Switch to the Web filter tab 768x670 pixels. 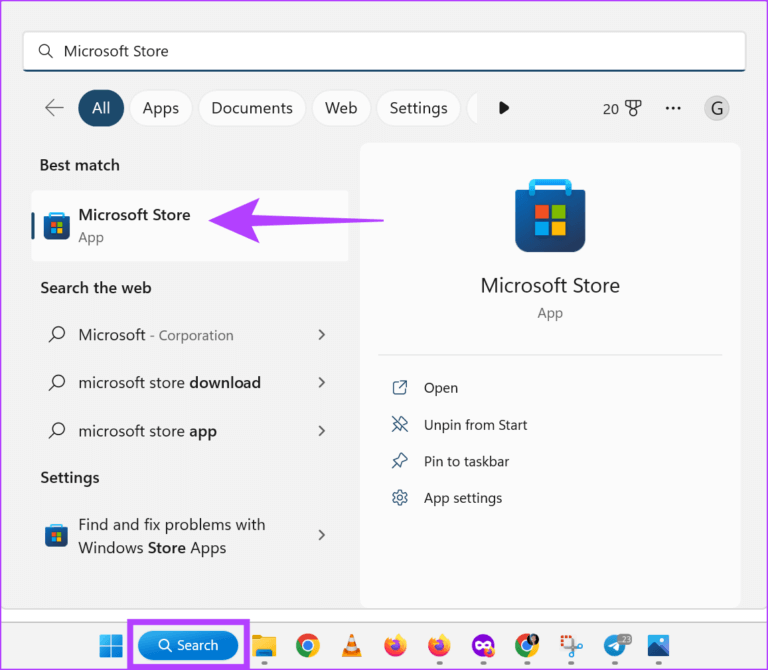341,108
